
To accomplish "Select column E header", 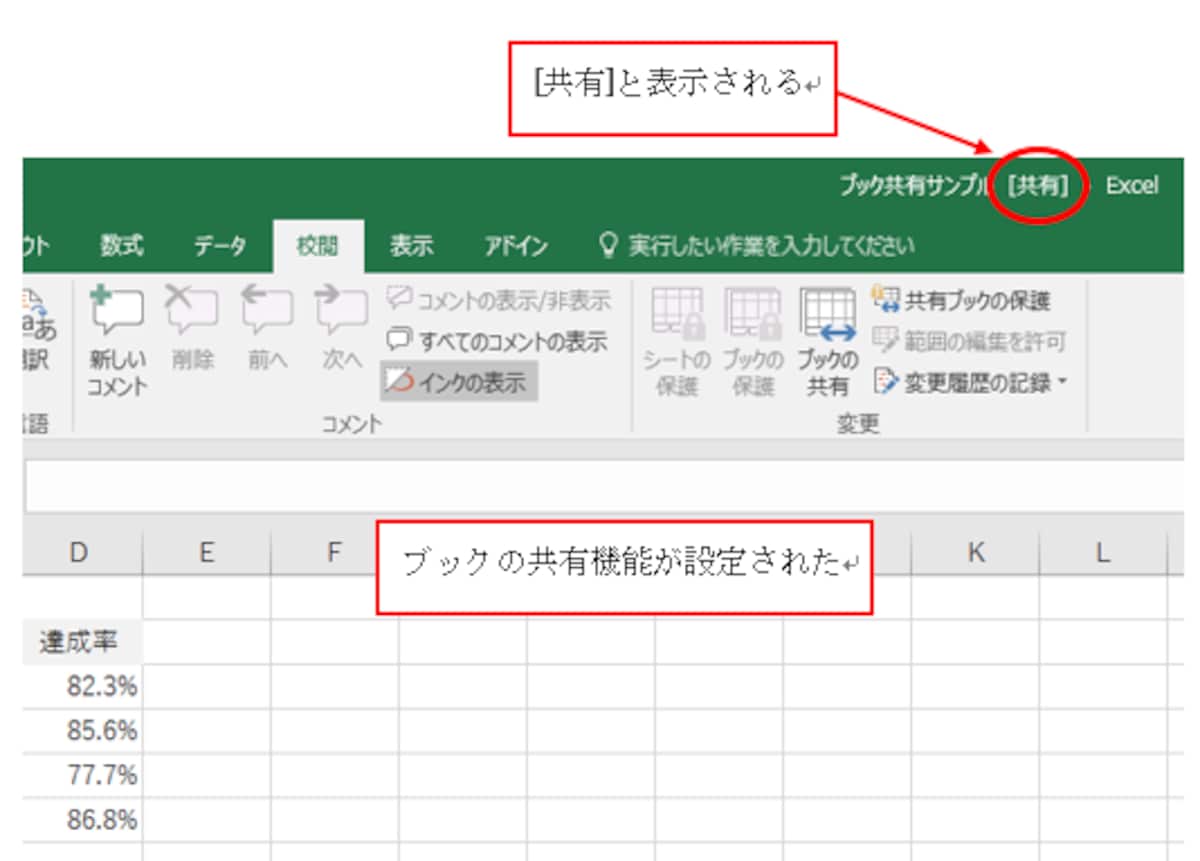I will click(206, 552).
